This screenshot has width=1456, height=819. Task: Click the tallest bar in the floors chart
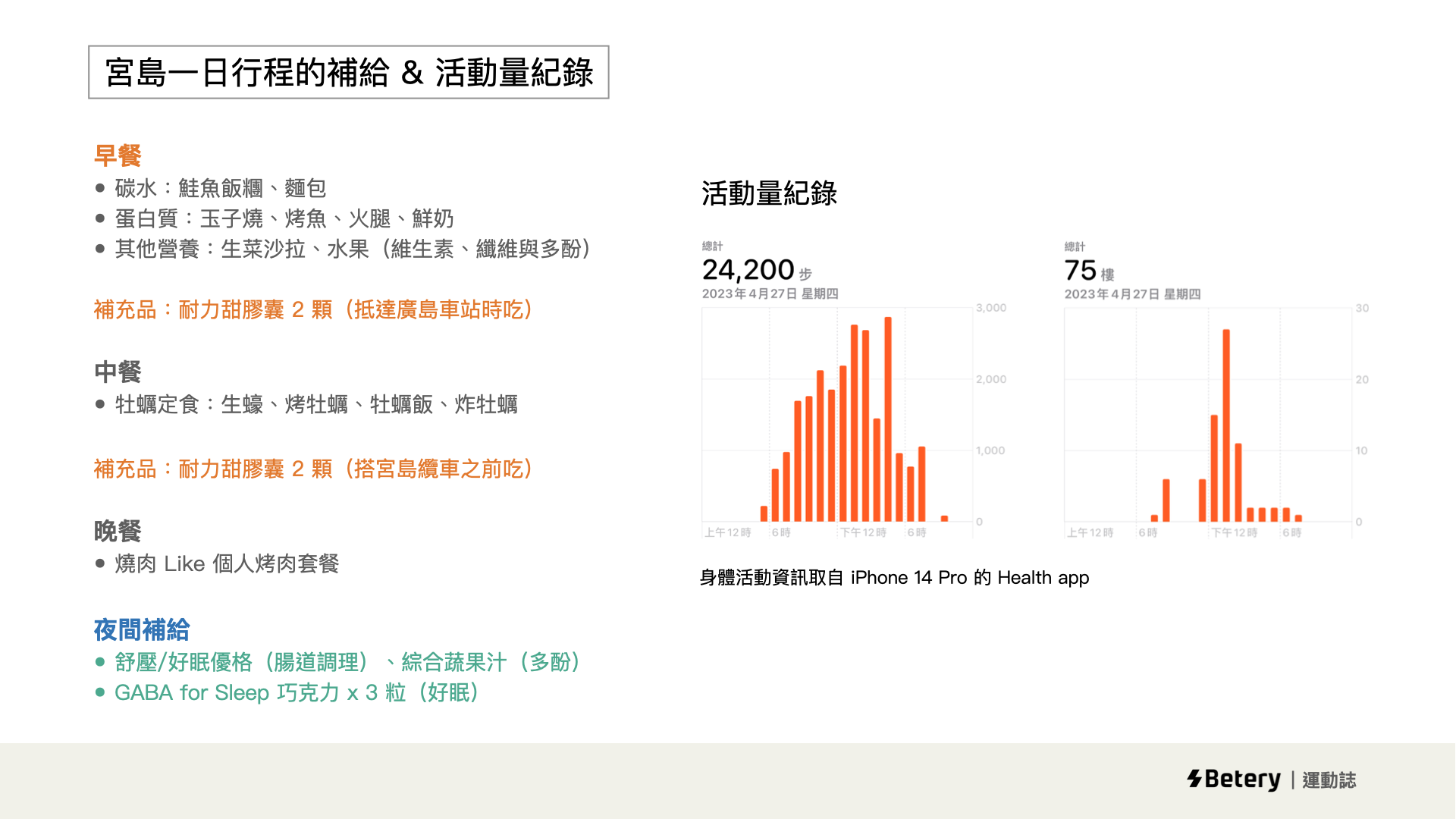1226,425
